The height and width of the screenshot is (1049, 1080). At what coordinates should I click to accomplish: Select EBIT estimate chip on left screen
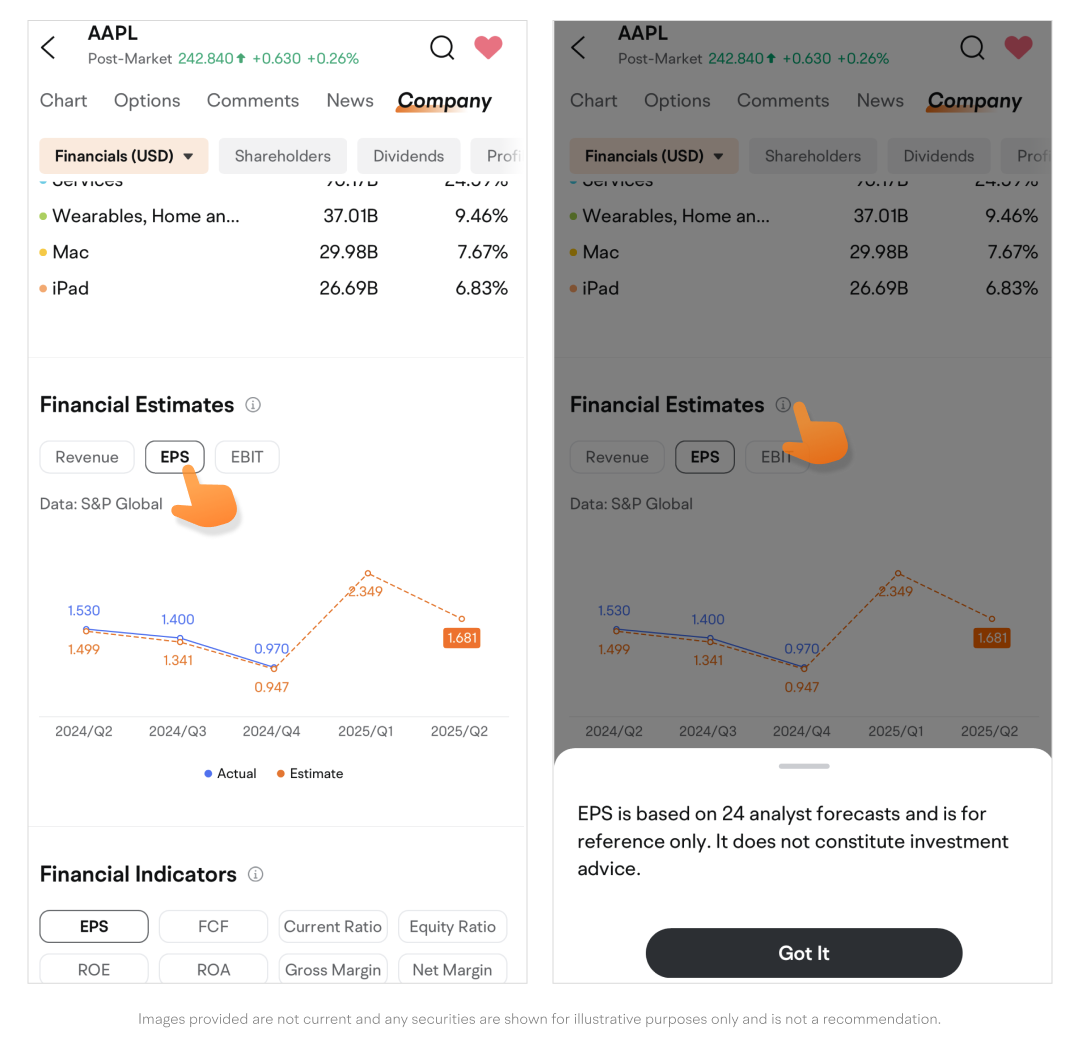pos(247,457)
